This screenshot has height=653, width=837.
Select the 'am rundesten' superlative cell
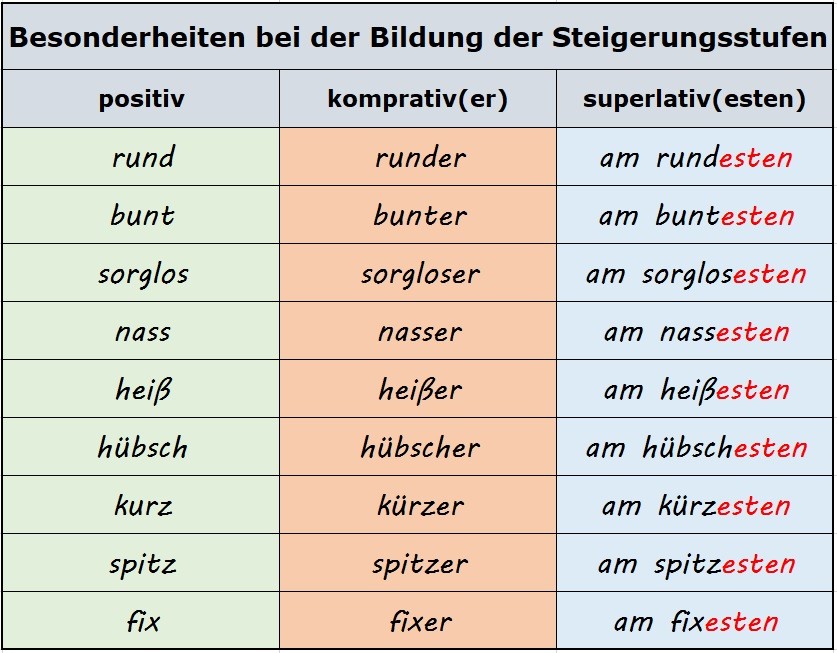point(696,157)
